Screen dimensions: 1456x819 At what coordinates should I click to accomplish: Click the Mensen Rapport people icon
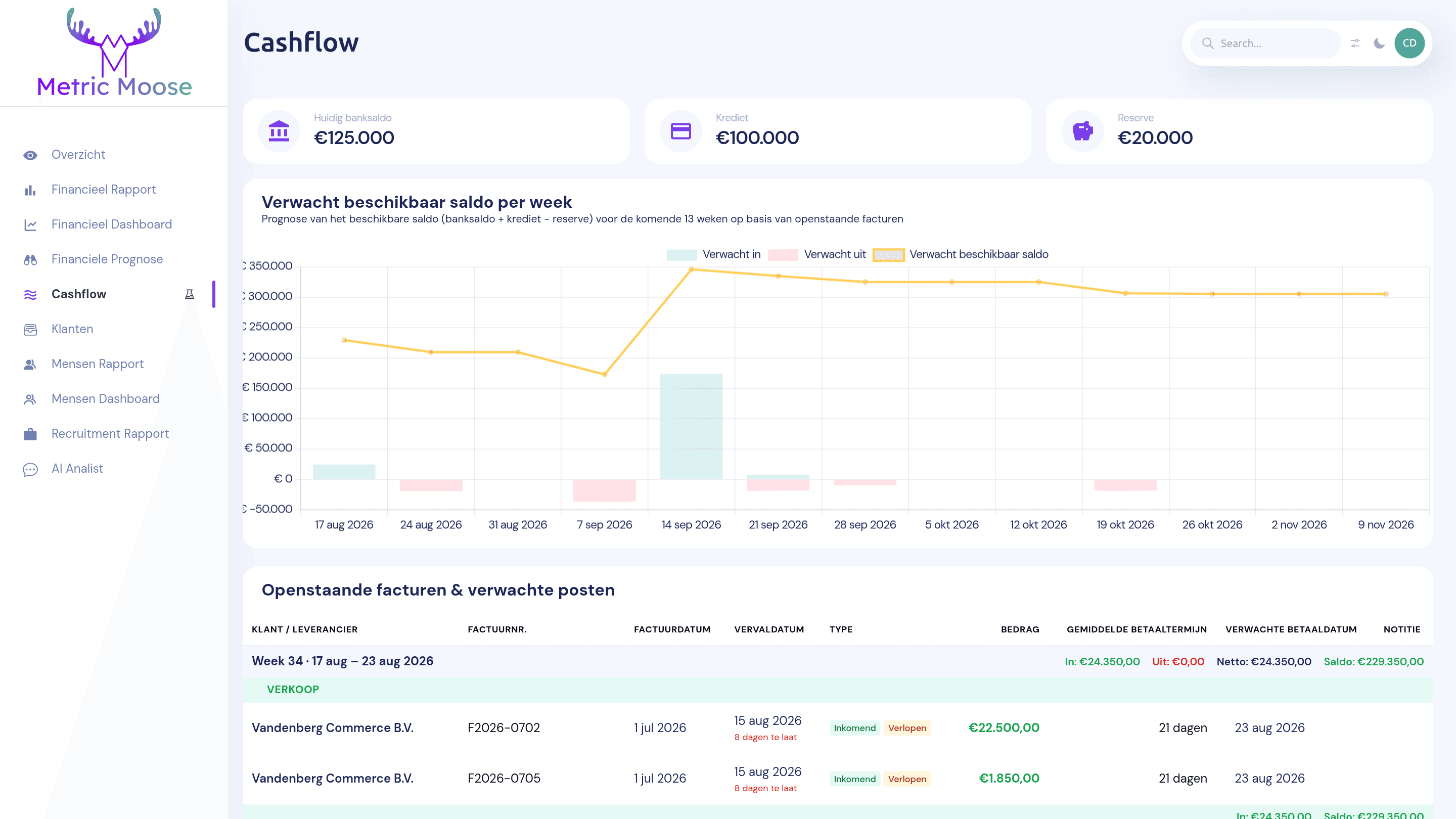pyautogui.click(x=30, y=365)
